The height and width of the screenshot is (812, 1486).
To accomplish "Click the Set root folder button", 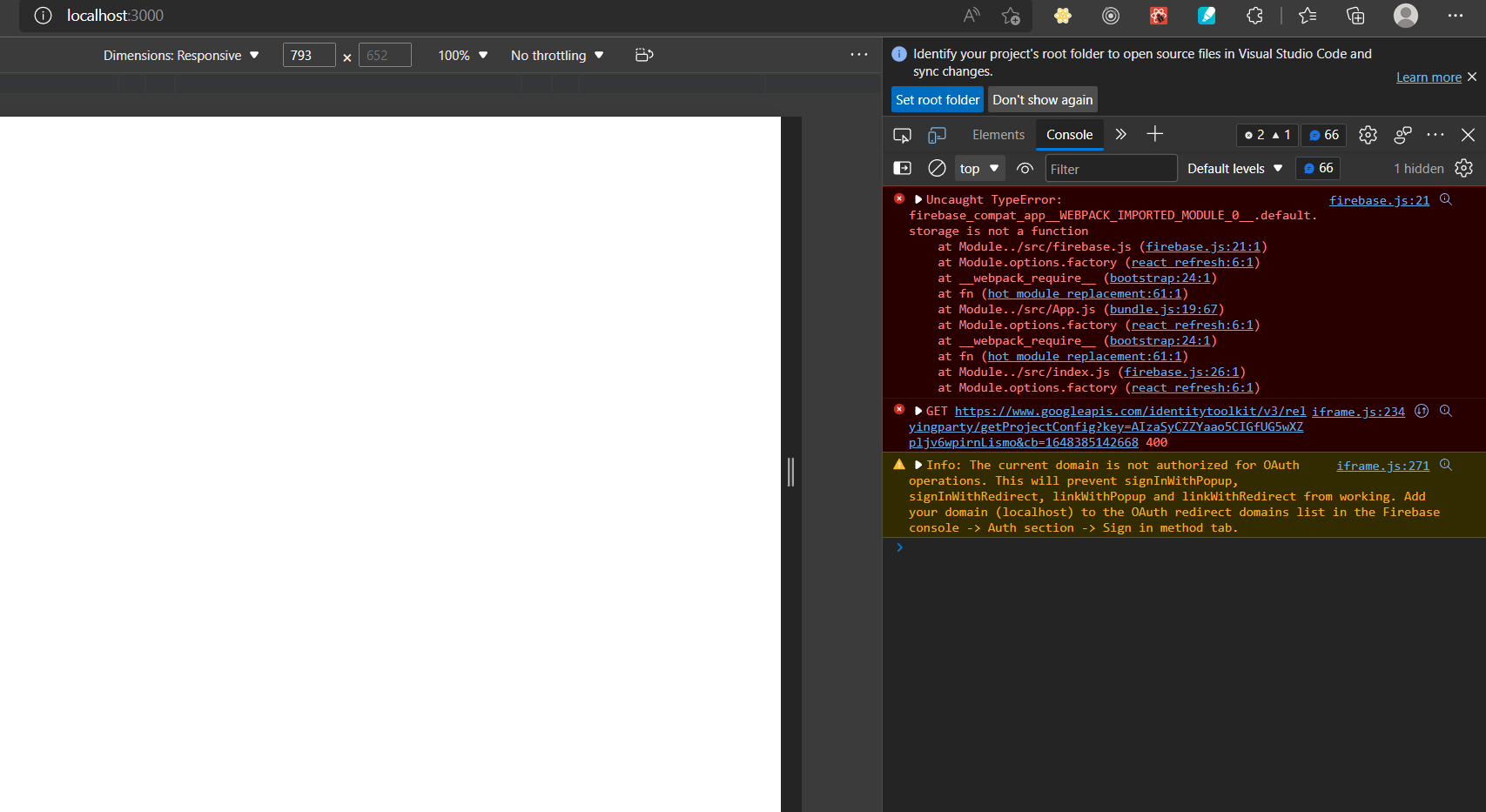I will [x=938, y=99].
